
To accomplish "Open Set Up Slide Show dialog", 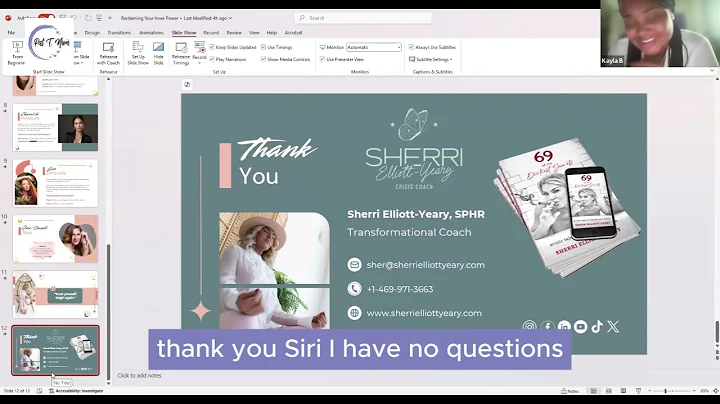I will pos(138,53).
